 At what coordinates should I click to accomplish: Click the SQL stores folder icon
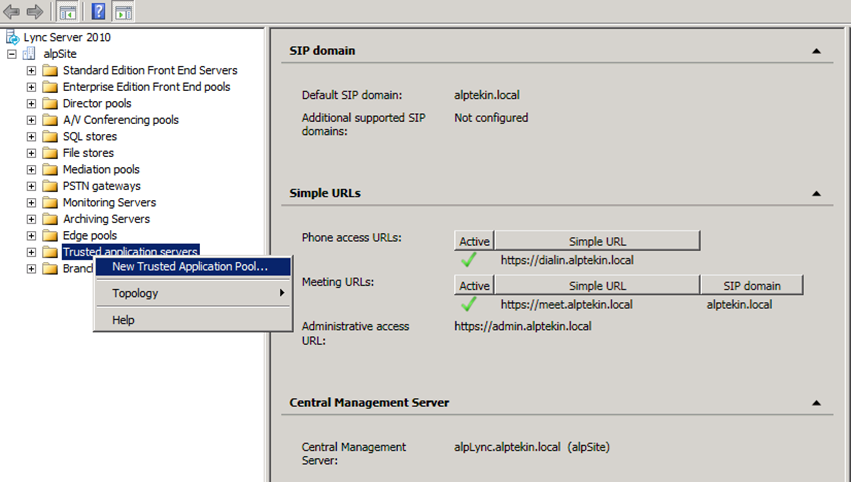pyautogui.click(x=50, y=137)
